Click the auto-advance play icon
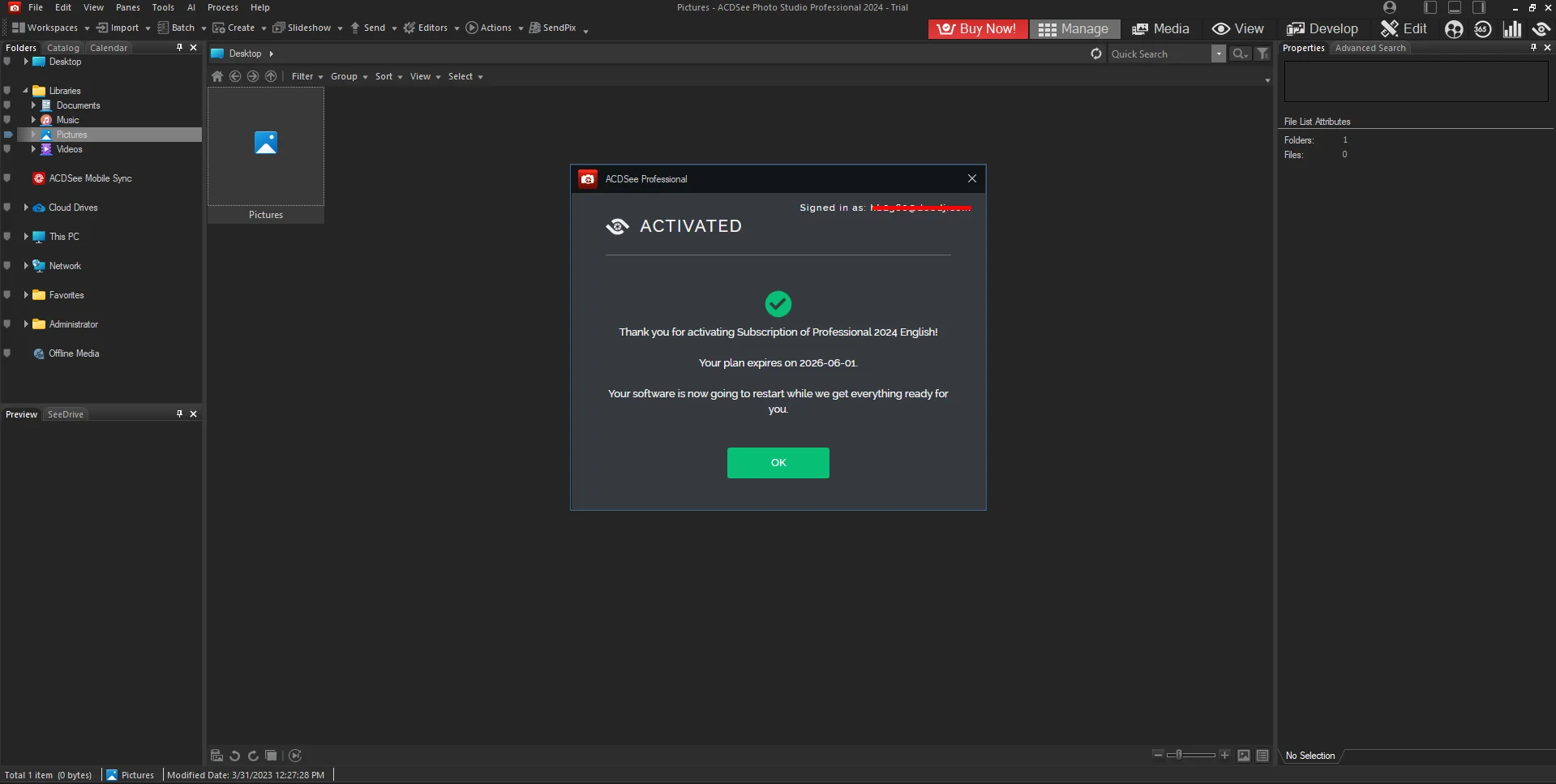The width and height of the screenshot is (1556, 784). tap(295, 756)
